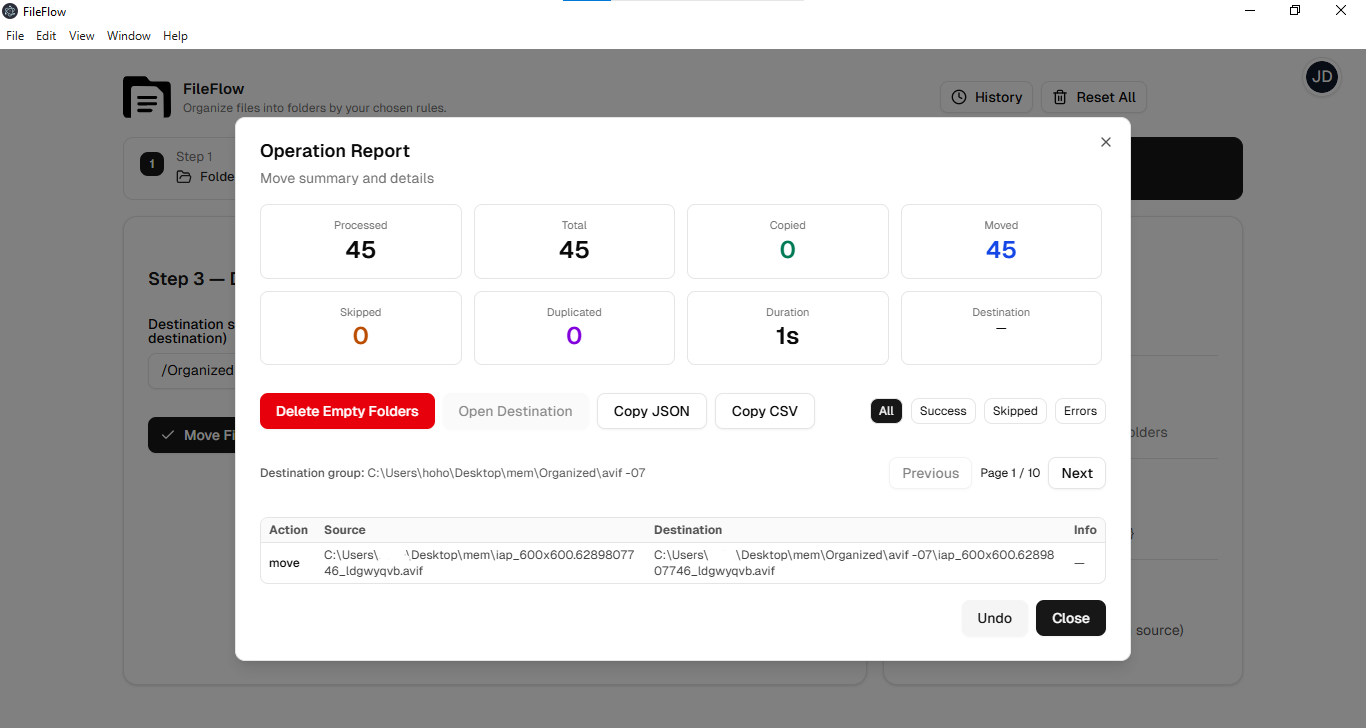This screenshot has width=1366, height=728.
Task: Click the Reset All button
Action: tap(1094, 97)
